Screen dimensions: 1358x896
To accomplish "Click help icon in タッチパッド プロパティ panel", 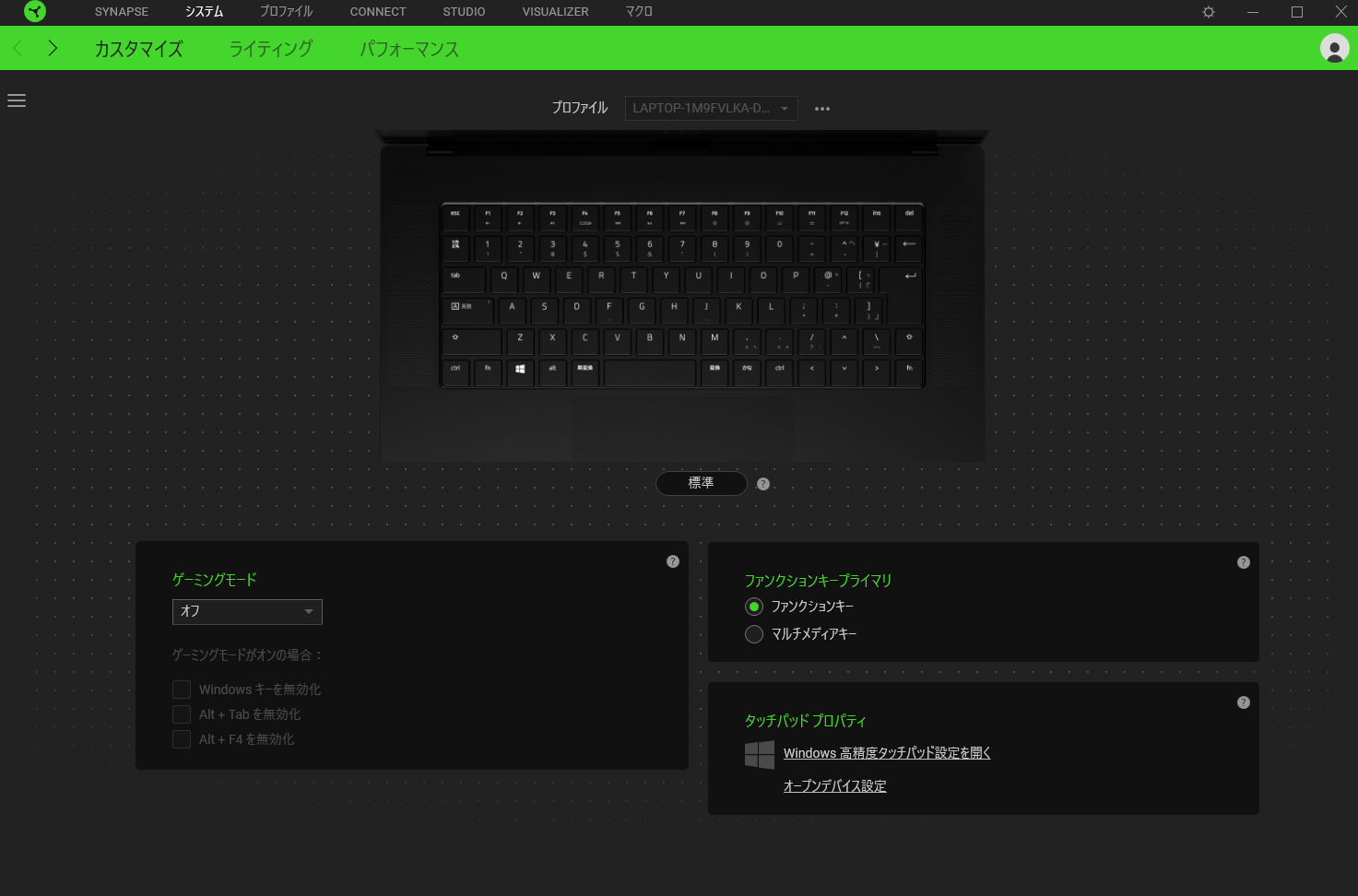I will click(x=1244, y=702).
